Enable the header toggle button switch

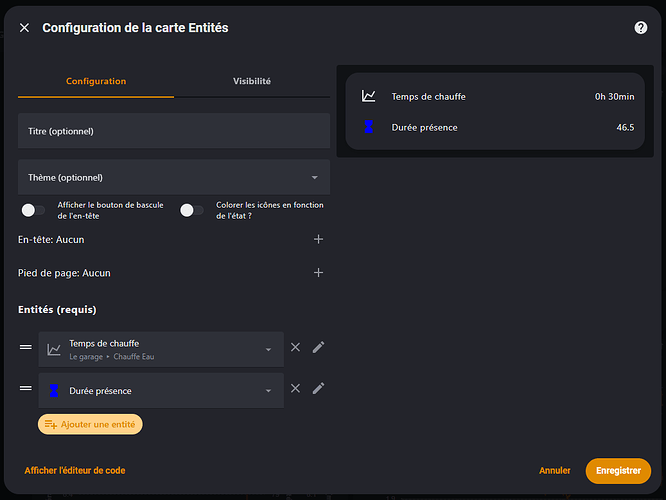click(33, 210)
